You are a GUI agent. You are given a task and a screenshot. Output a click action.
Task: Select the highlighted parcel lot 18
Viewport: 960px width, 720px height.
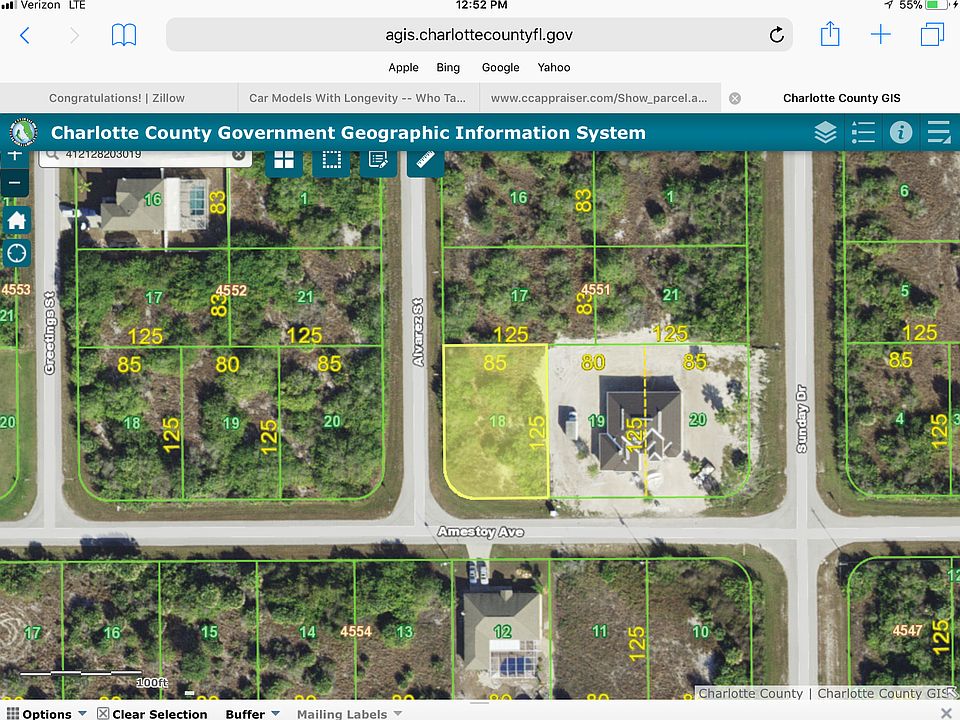[495, 421]
